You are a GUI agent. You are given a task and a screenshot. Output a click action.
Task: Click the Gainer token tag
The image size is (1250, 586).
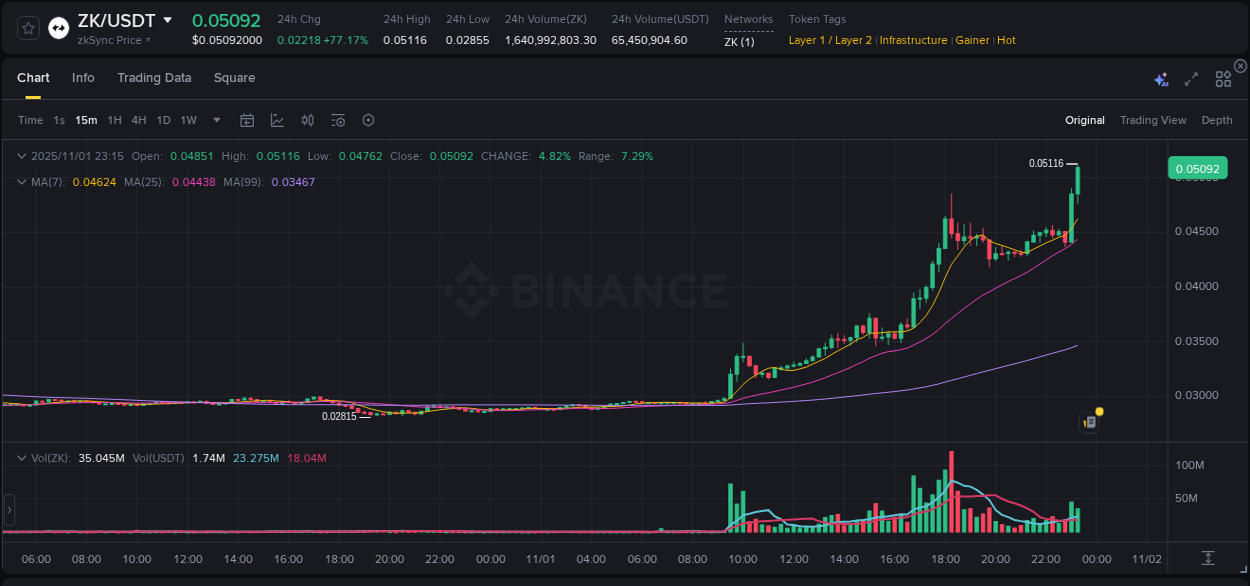click(x=970, y=40)
